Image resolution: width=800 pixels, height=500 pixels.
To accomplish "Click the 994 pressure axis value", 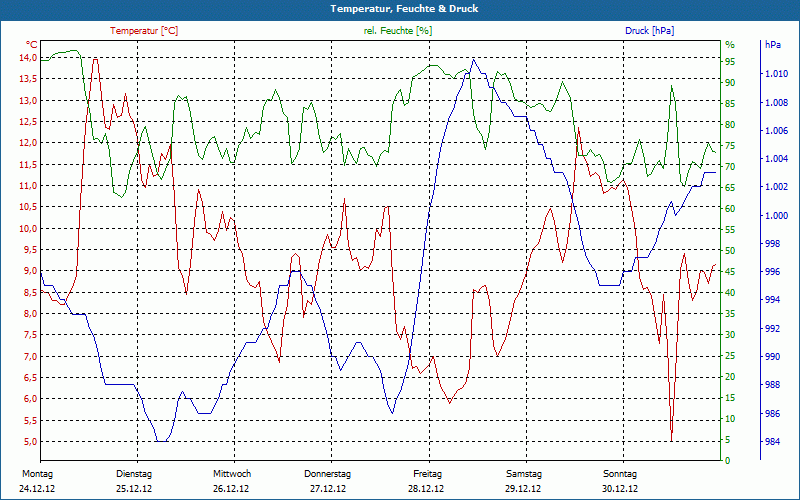I will [773, 300].
